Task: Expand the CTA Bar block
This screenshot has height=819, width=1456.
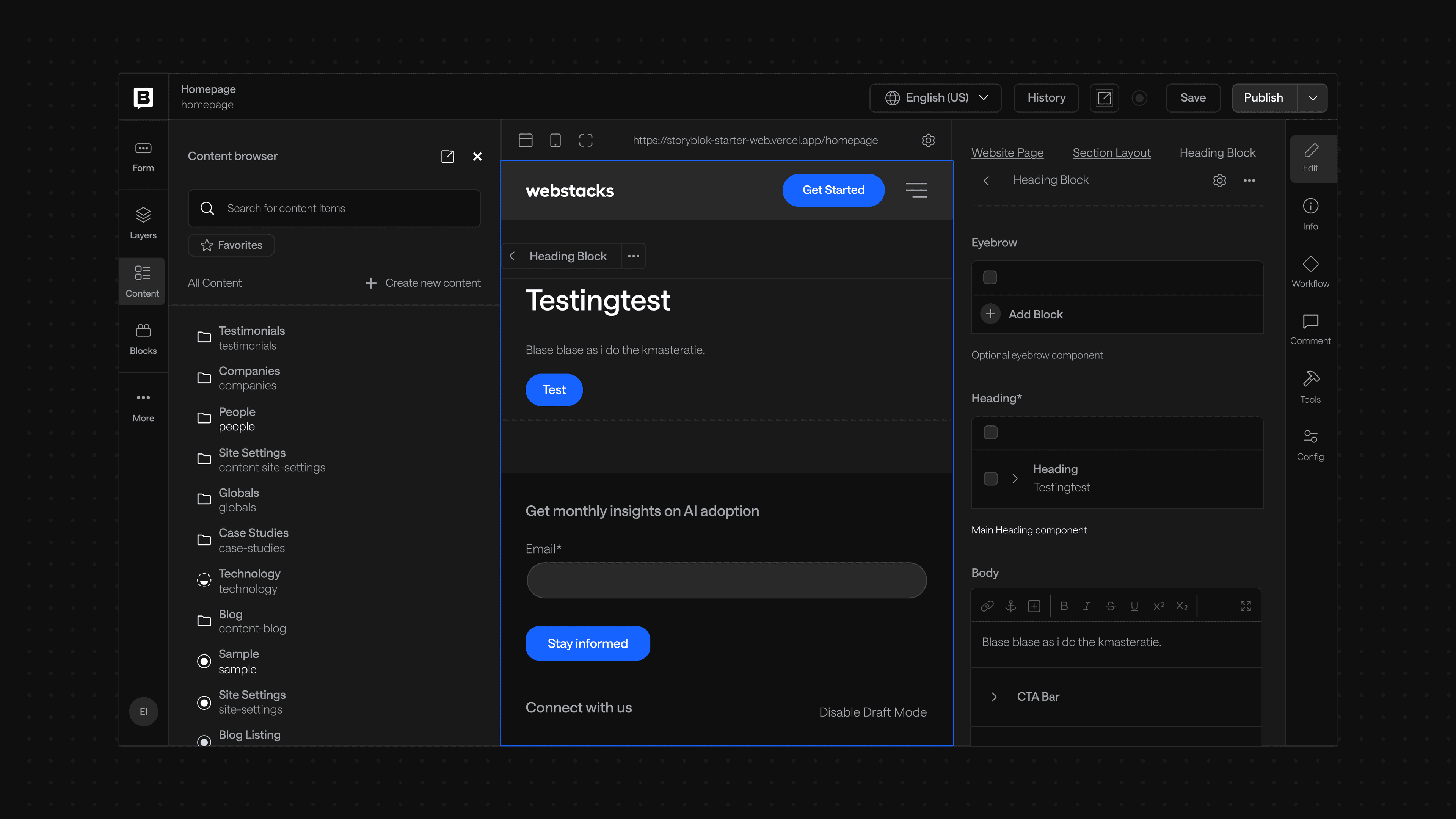Action: 994,697
